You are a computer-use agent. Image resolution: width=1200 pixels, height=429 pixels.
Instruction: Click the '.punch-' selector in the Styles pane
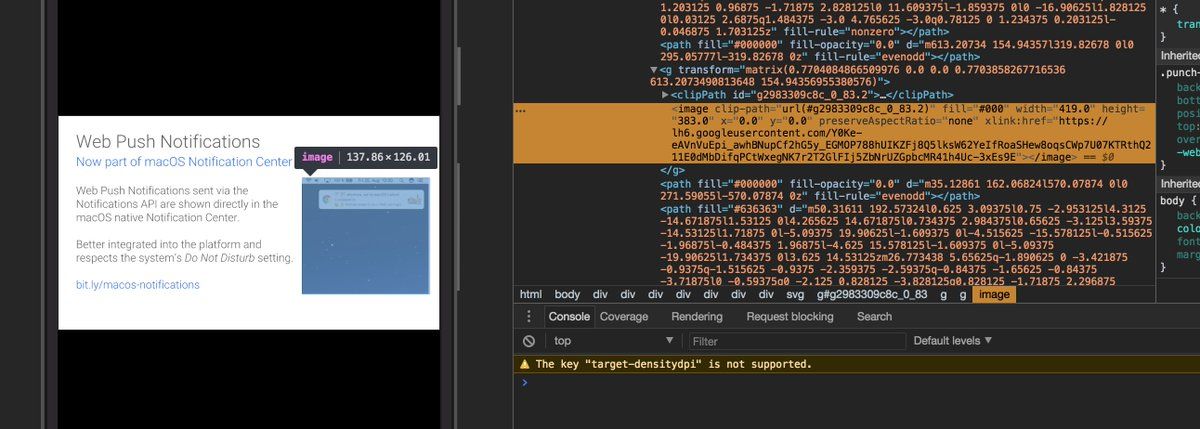(x=1180, y=73)
